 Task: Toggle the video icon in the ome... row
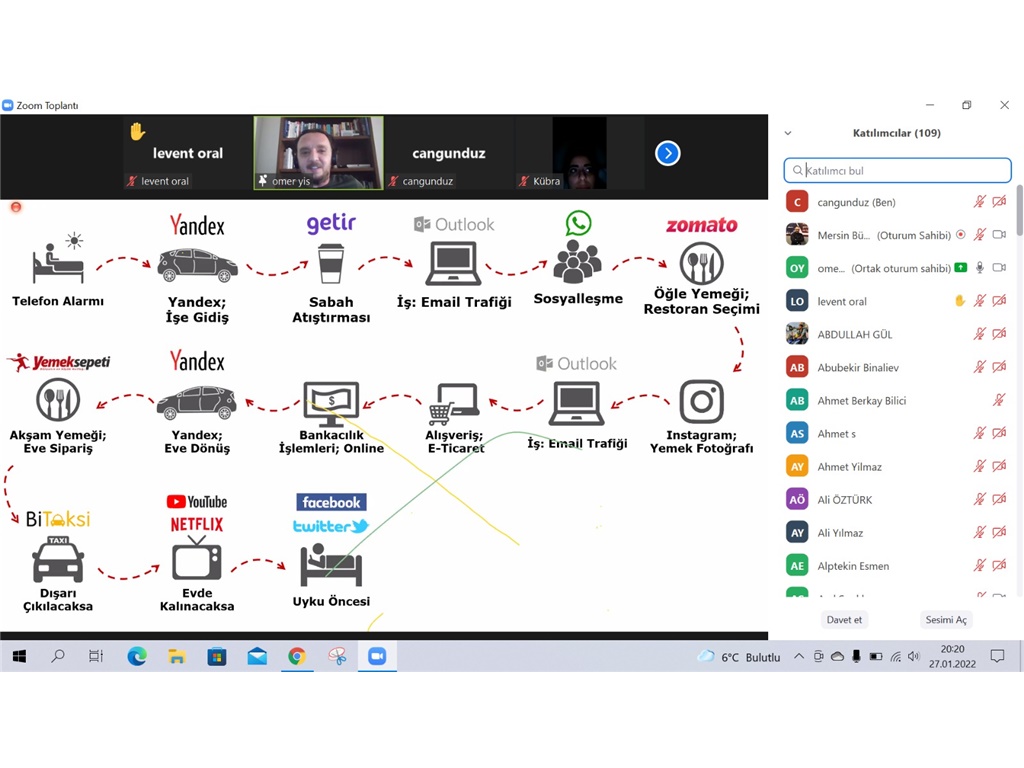tap(999, 267)
